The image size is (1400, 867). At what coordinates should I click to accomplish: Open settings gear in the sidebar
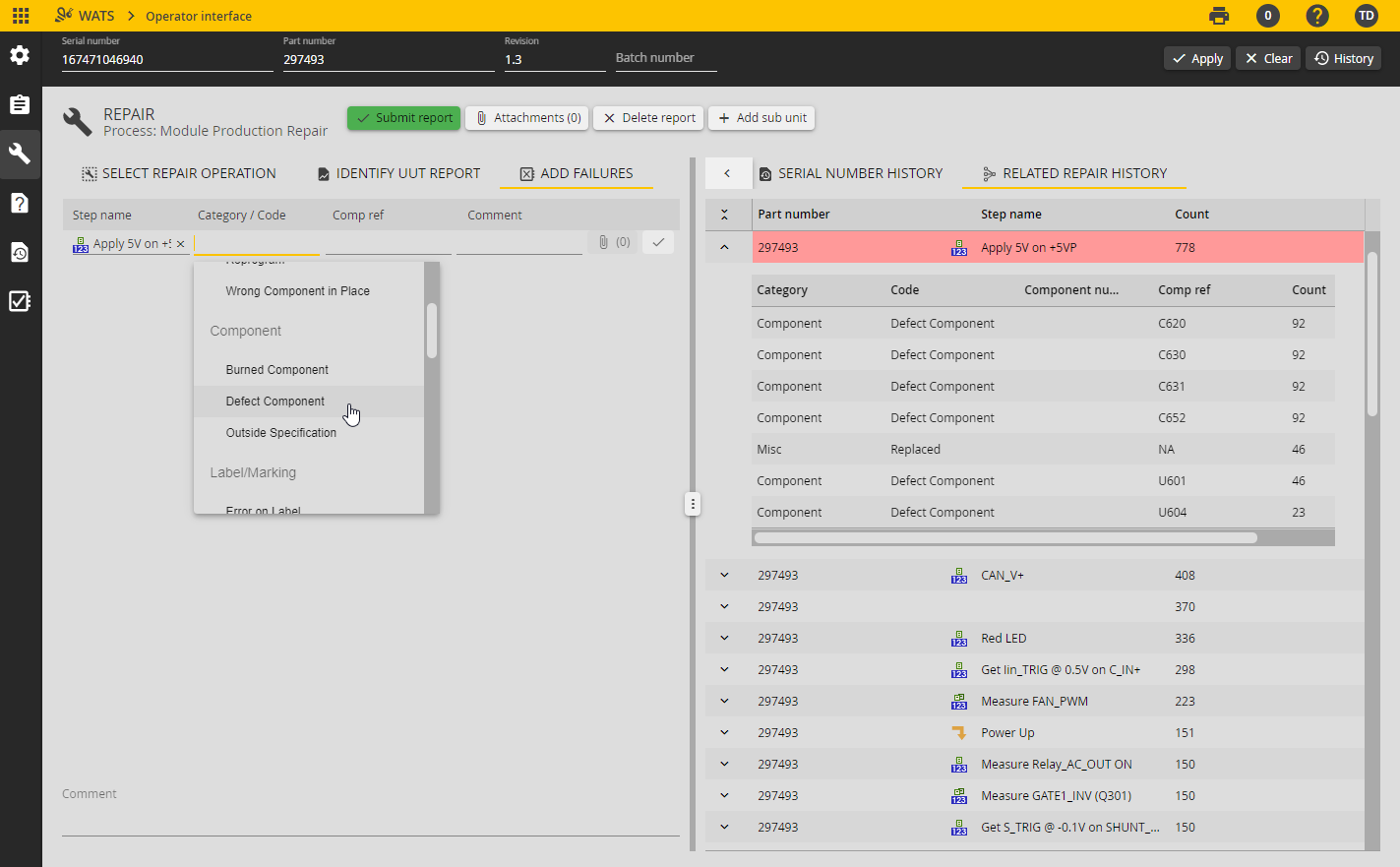tap(20, 55)
